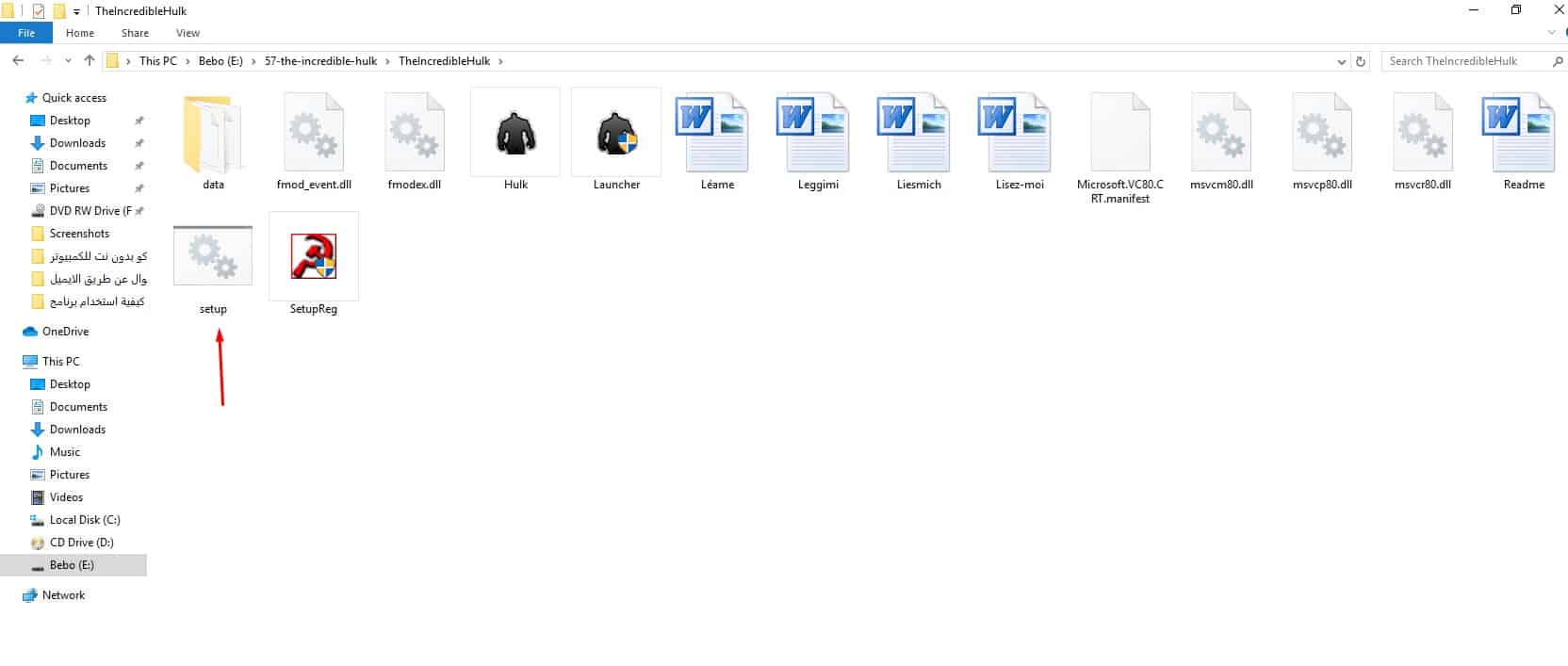Click Bebo (E:) in breadcrumb path

(220, 61)
